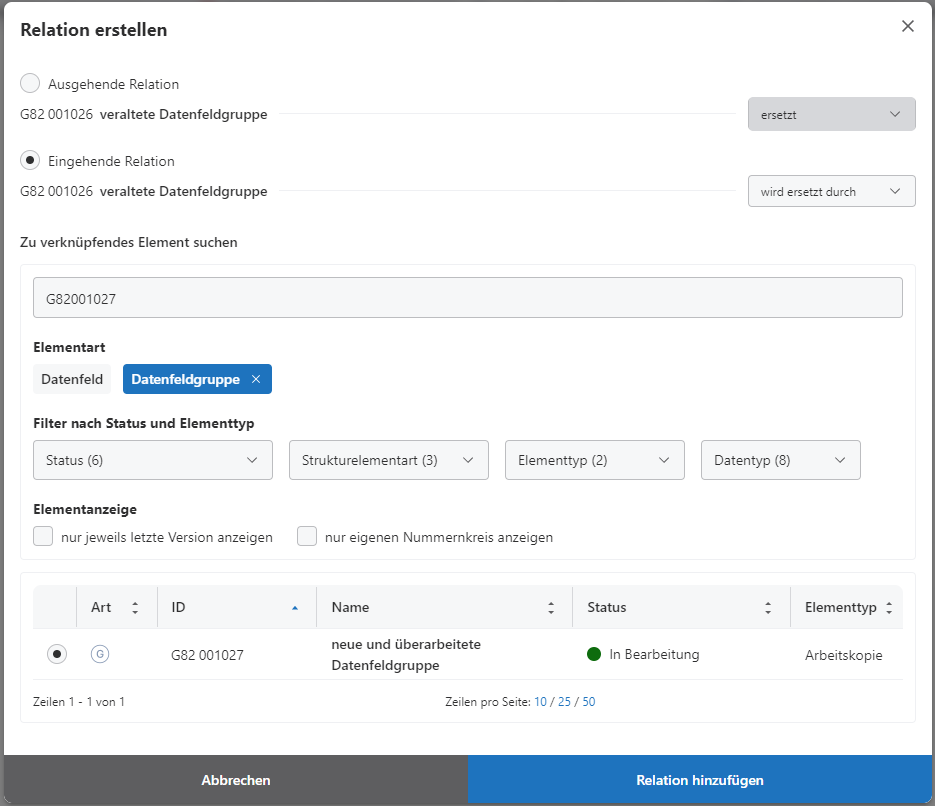Enable nur eigenen Nummernkreis anzeigen
Viewport: 935px width, 806px height.
click(307, 536)
